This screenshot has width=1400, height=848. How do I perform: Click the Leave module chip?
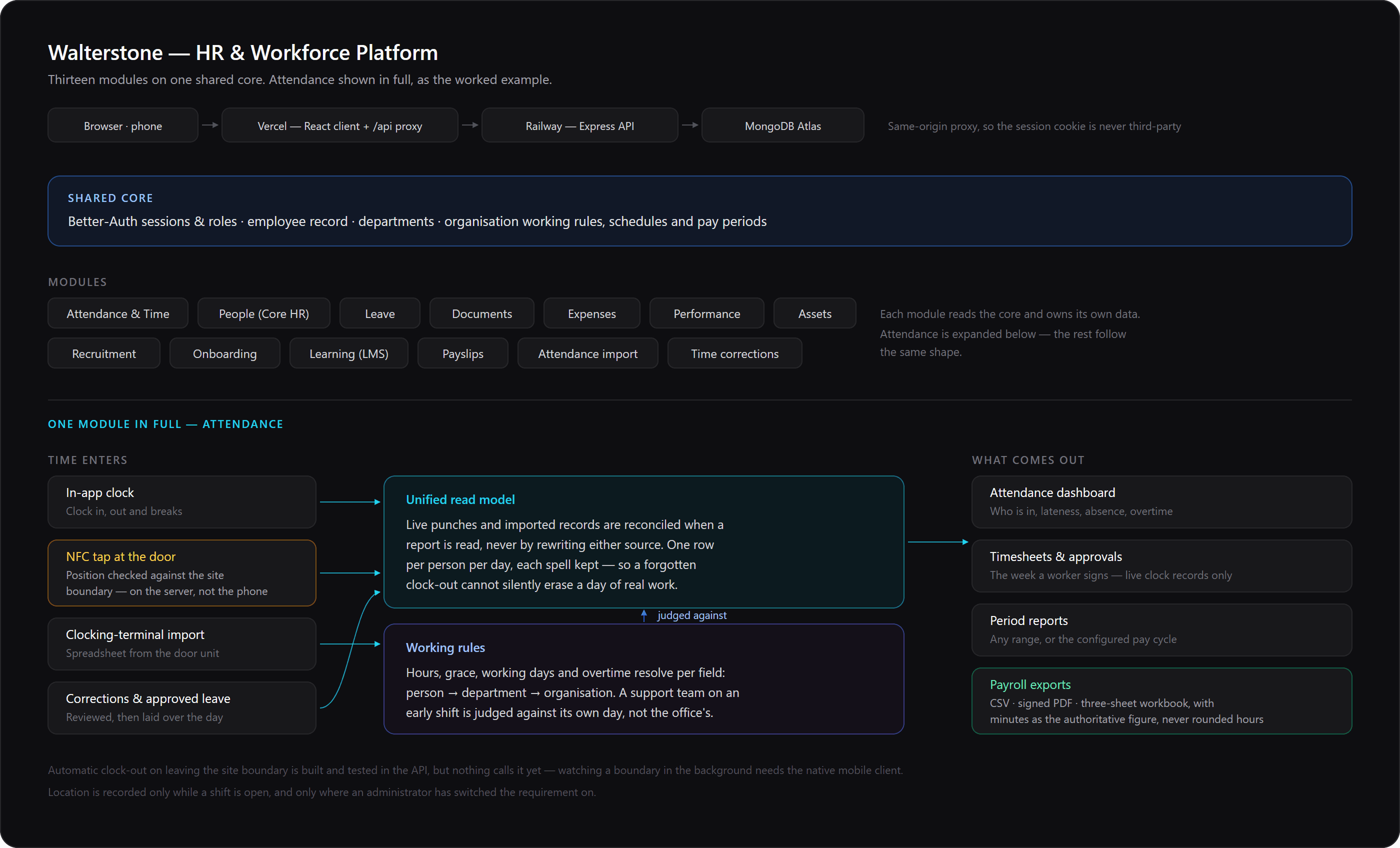tap(379, 313)
